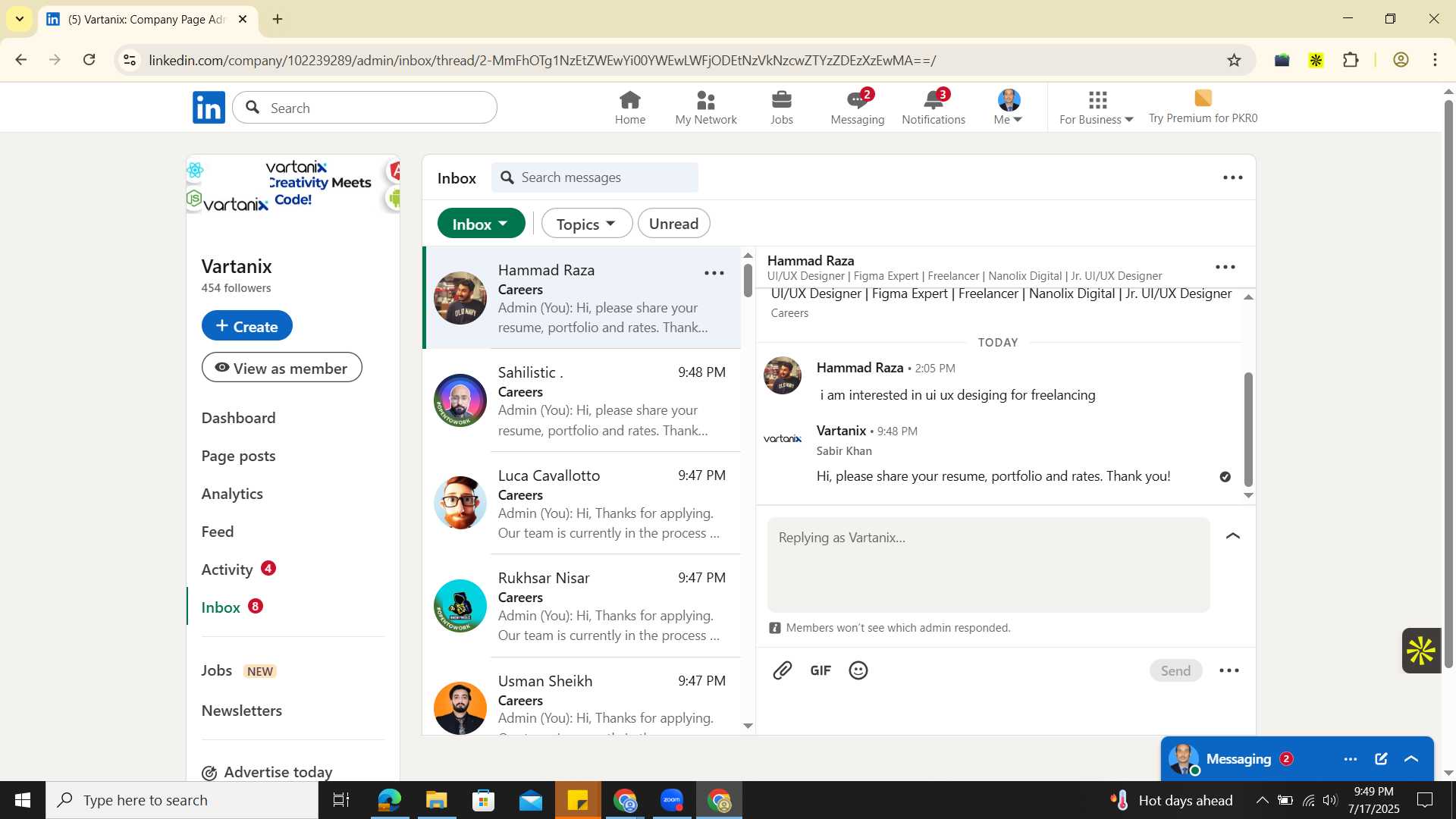
Task: Go back in browser
Action: click(20, 60)
